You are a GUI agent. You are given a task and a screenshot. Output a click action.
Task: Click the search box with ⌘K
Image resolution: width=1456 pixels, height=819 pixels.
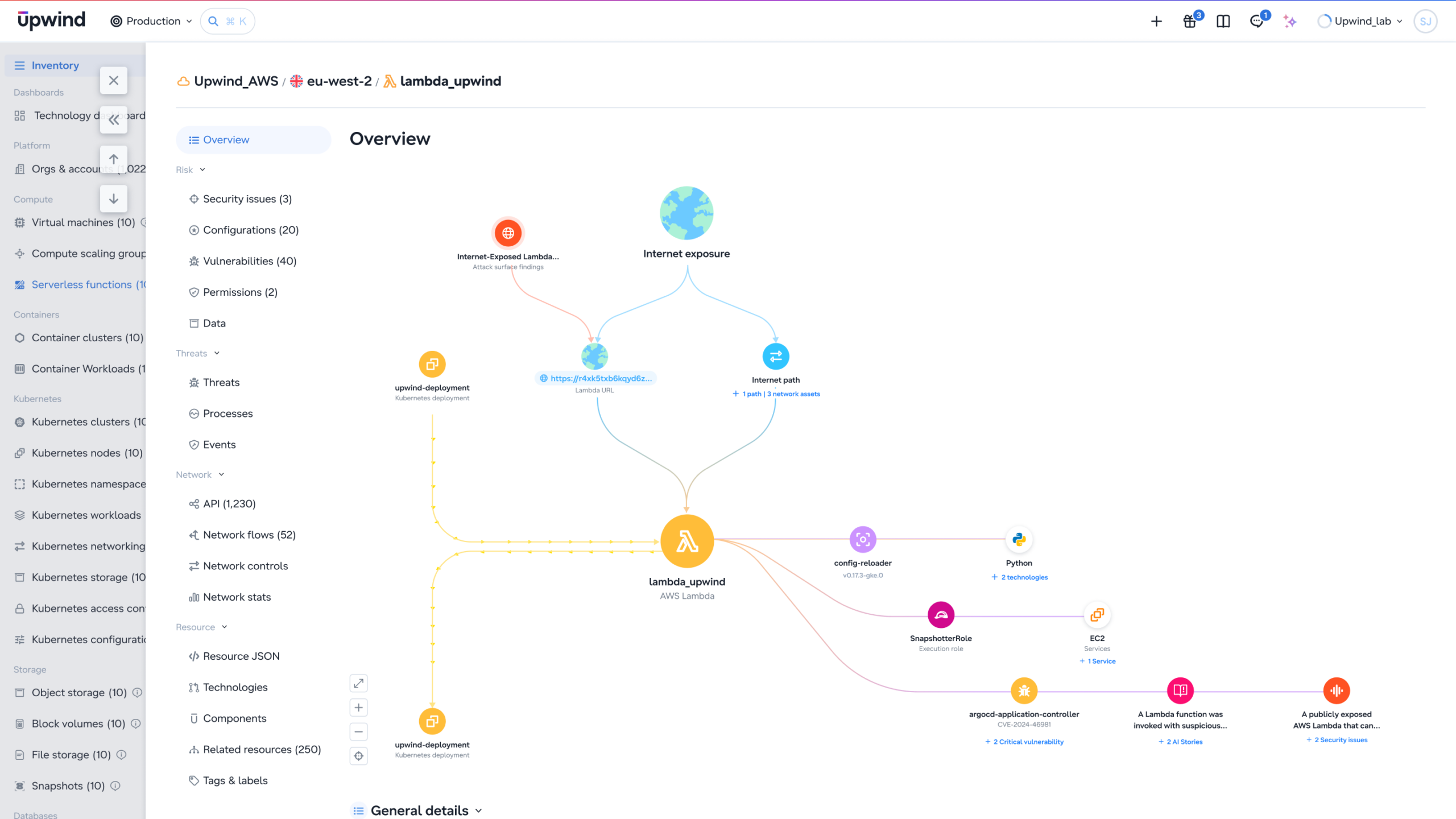pos(227,21)
